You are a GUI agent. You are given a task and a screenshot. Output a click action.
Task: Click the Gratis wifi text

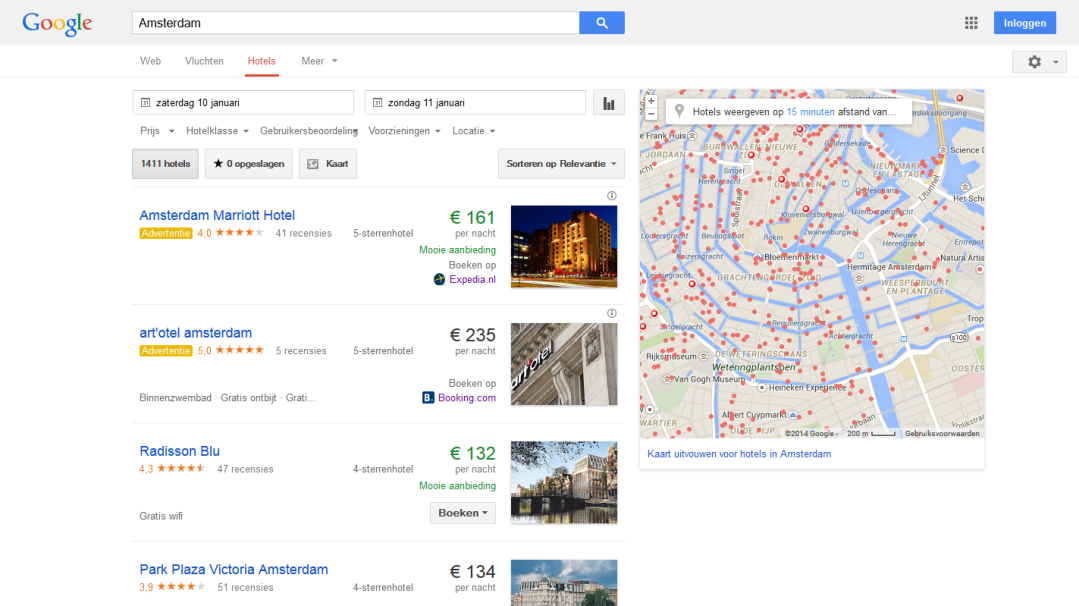pyautogui.click(x=161, y=516)
